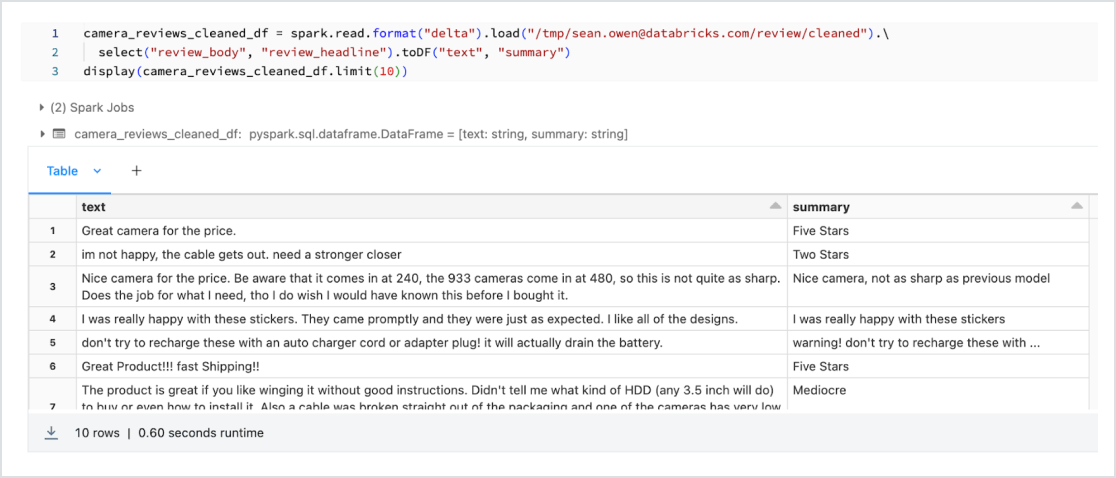Click the 'Great camera for the price.' cell
The height and width of the screenshot is (478, 1116).
coord(159,231)
